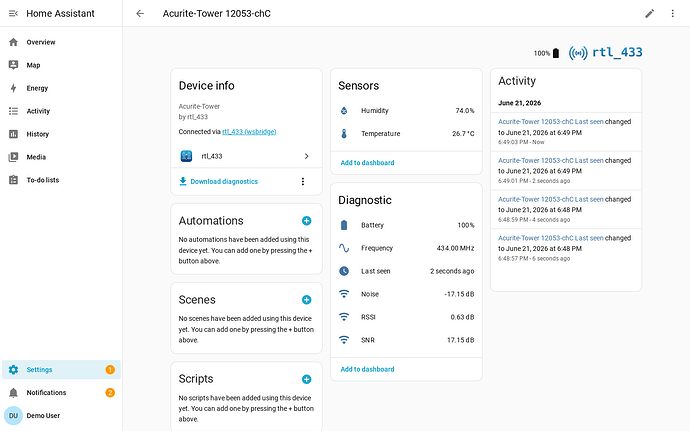Add Diagnostic entities to dashboard
The image size is (690, 431).
coord(367,369)
